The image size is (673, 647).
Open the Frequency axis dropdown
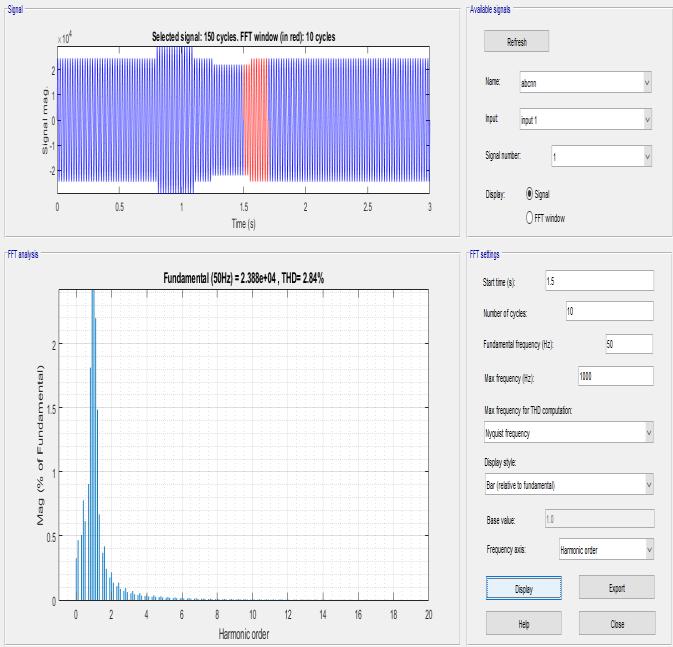pos(606,549)
